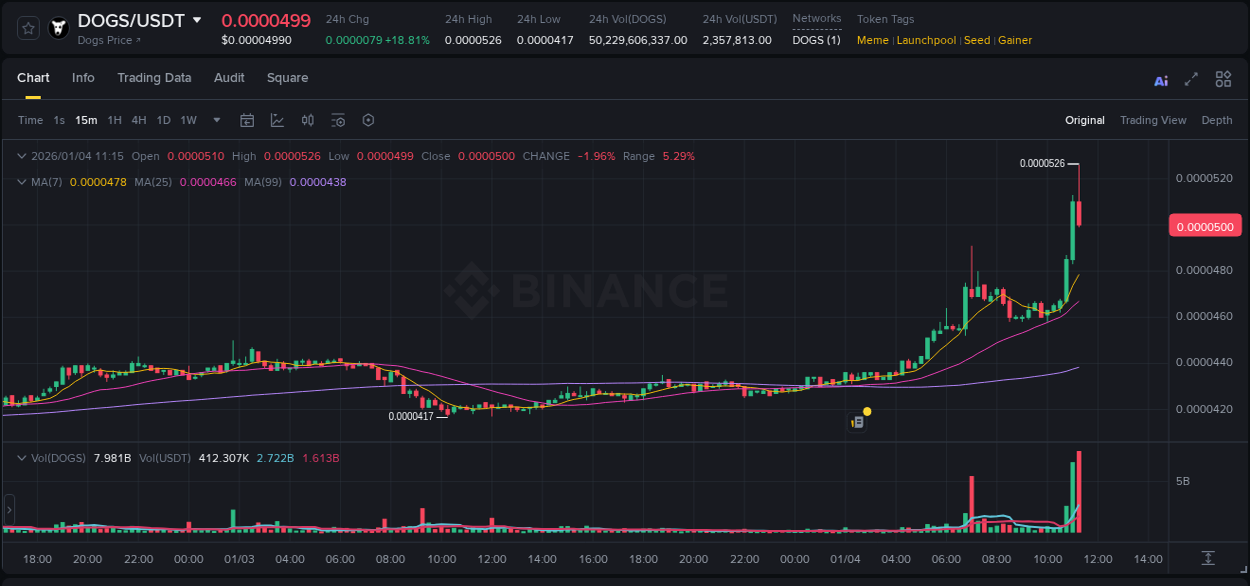Expand the chart to fullscreen

click(x=1190, y=79)
